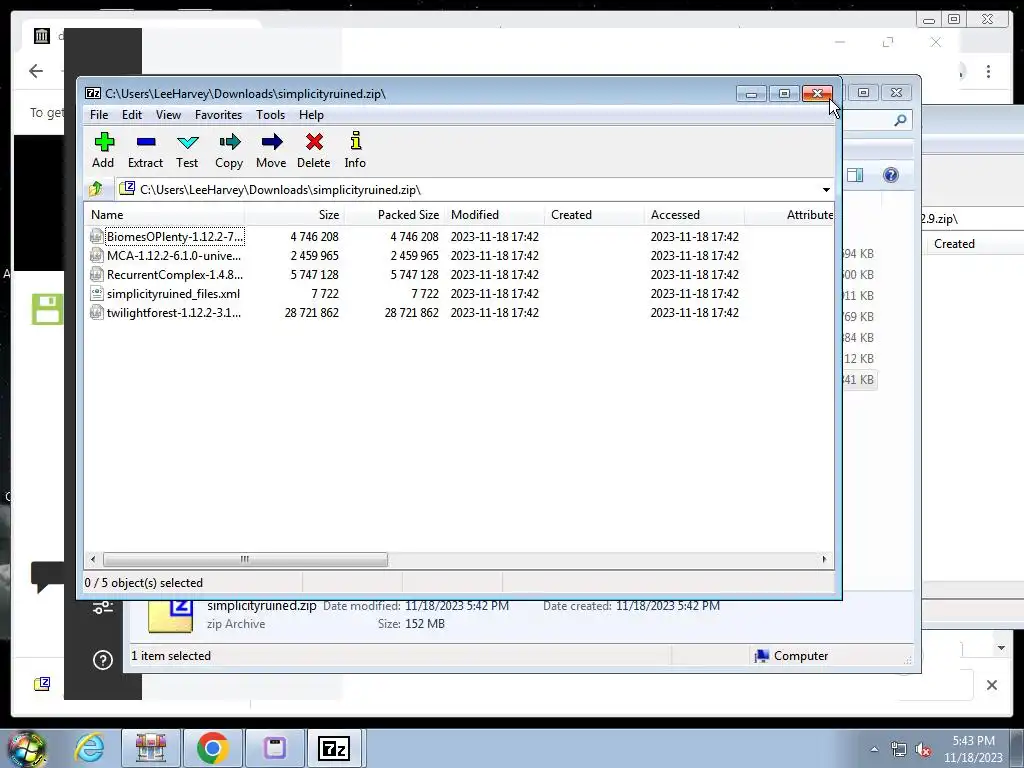Open the File menu
The width and height of the screenshot is (1024, 768).
[99, 115]
